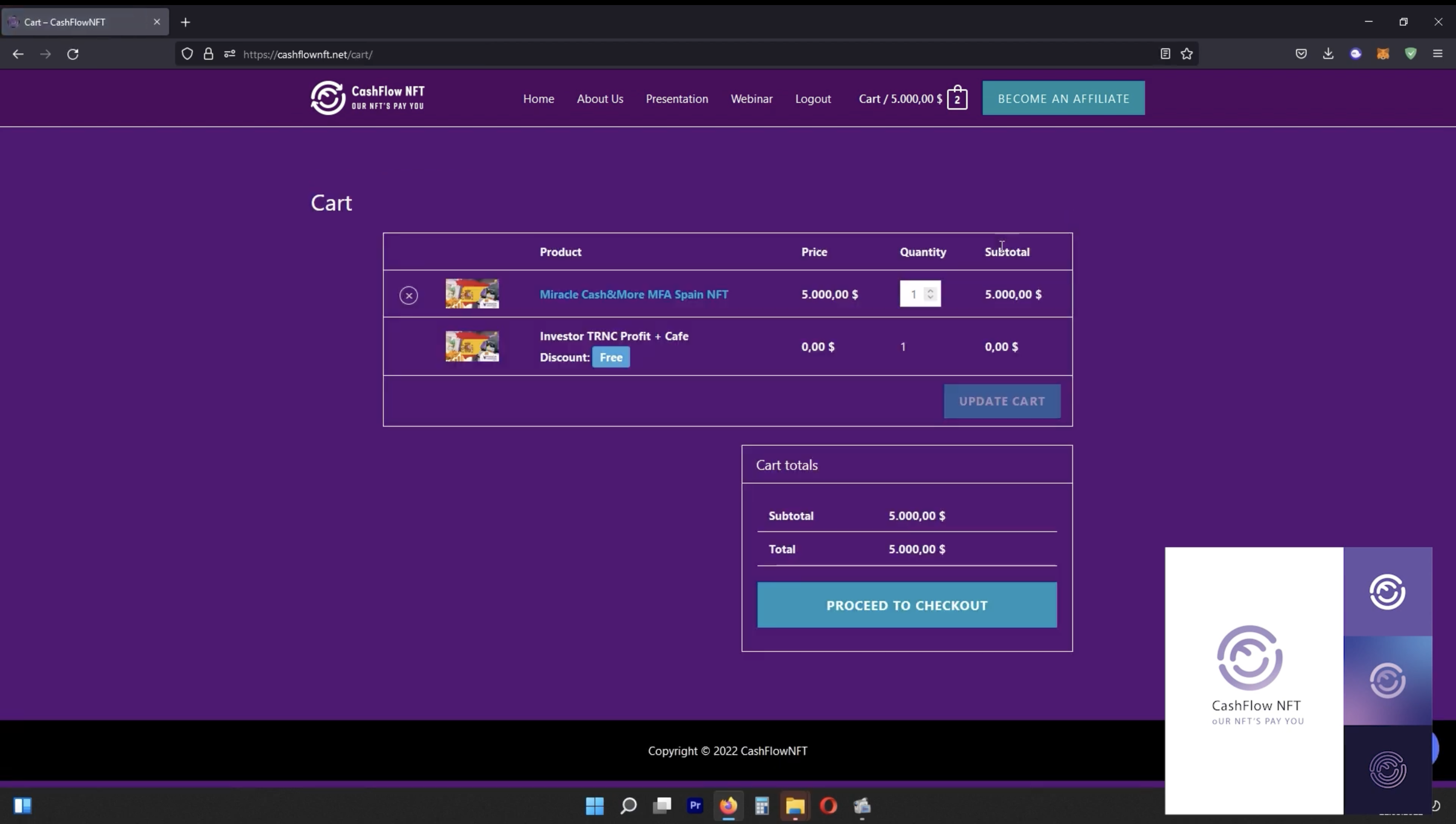Open the shopping bag cart icon
Viewport: 1456px width, 824px height.
point(957,99)
